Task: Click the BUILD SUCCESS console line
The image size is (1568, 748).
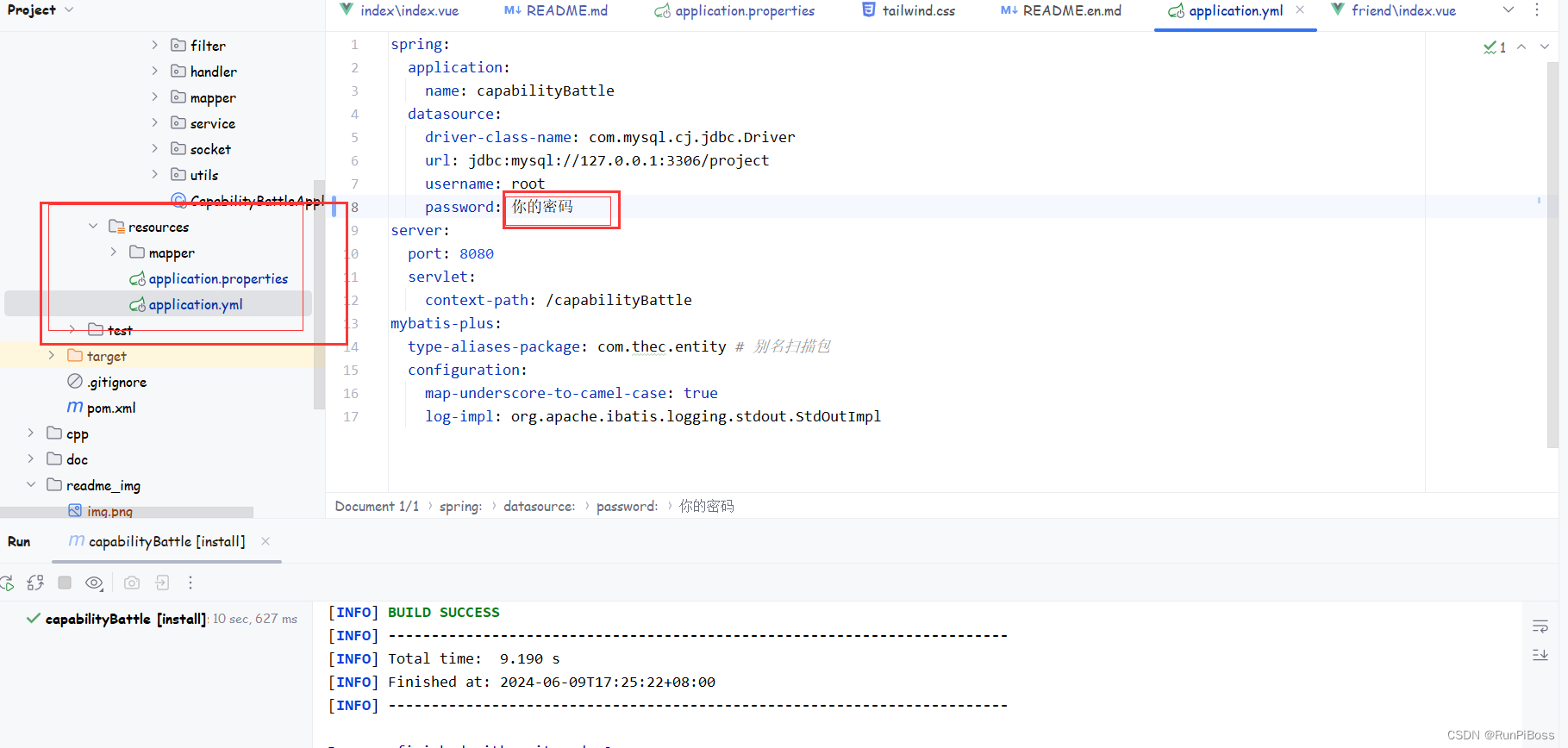Action: coord(444,612)
